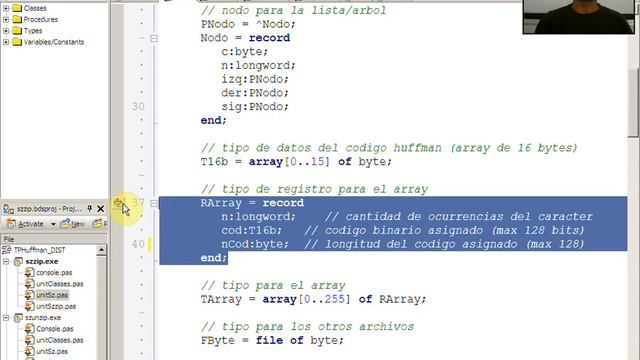Click the project panel title icon
Viewport: 640px width, 360px height.
[8, 209]
